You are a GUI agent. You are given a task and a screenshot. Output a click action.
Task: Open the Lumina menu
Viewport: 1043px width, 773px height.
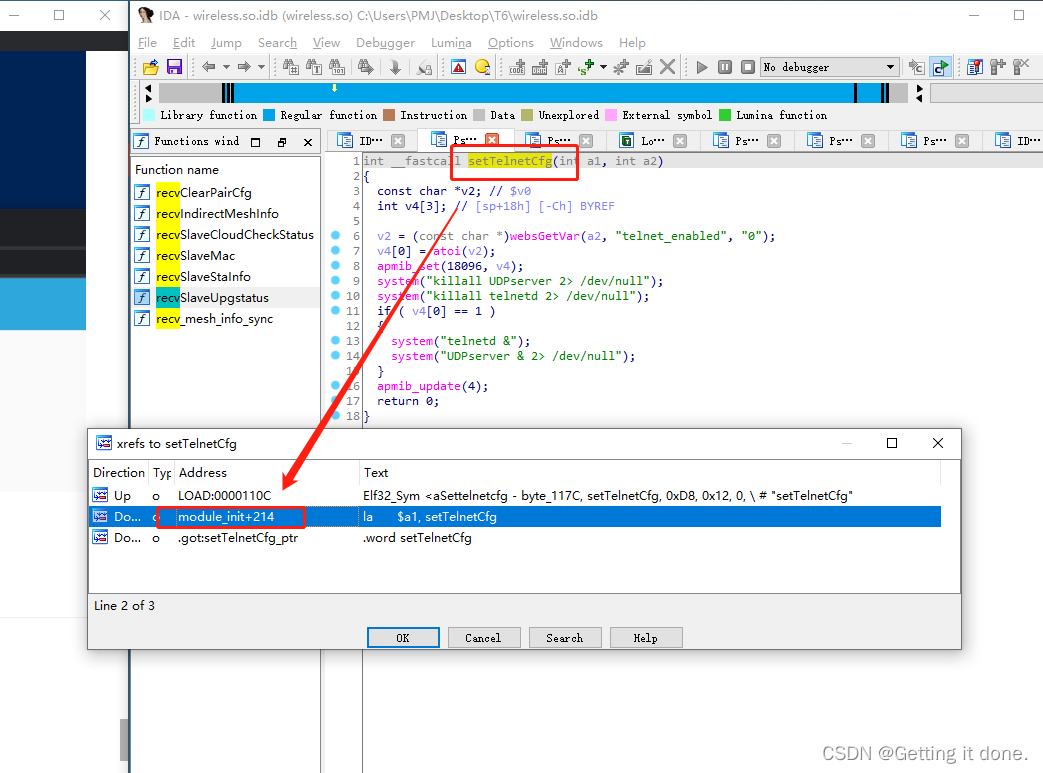451,43
